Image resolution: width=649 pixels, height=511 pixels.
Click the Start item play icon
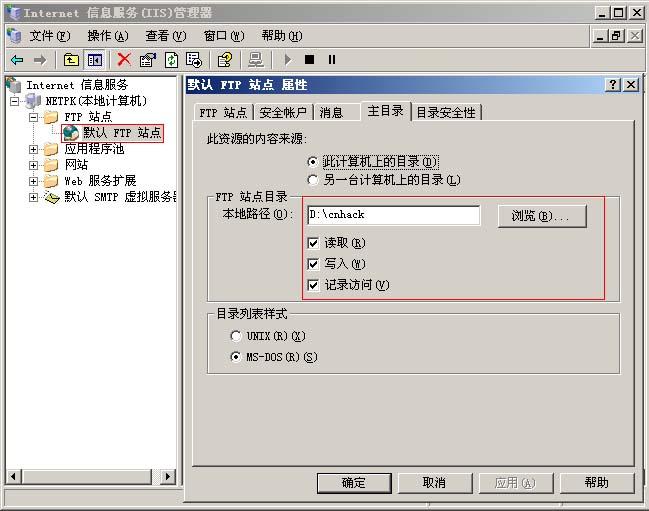coord(288,60)
